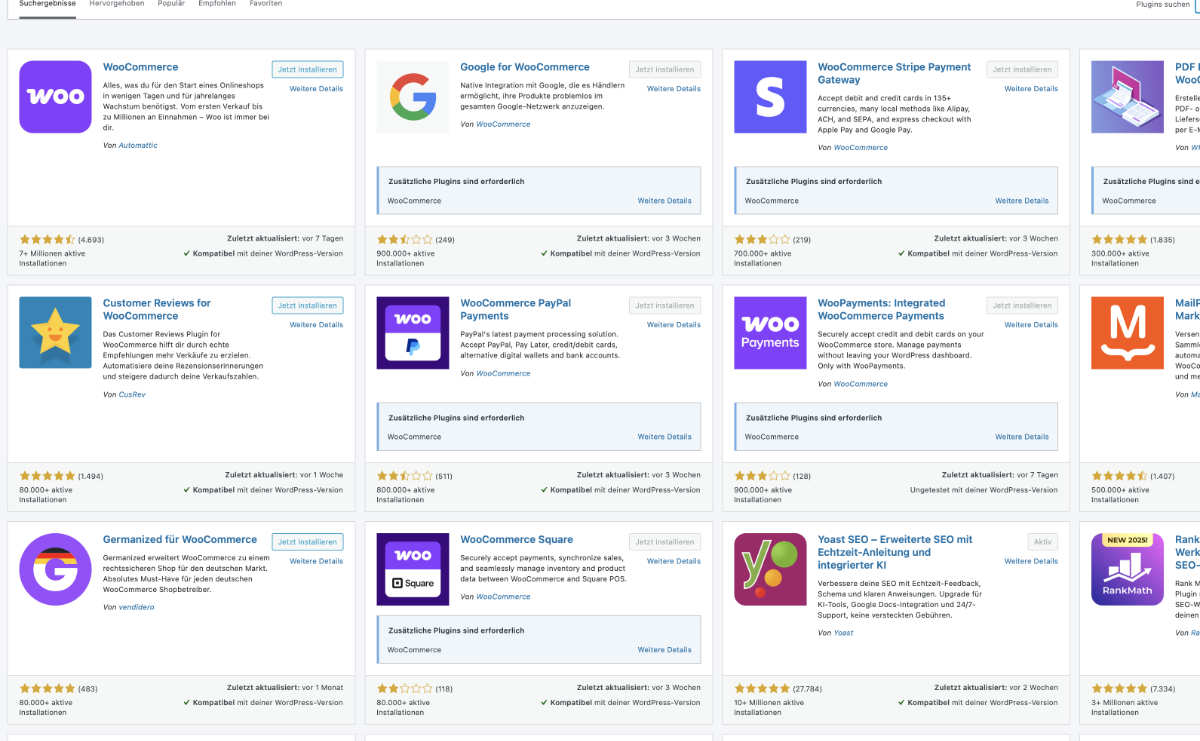This screenshot has width=1200, height=741.
Task: Click the Germanized plugin logo
Action: pos(55,569)
